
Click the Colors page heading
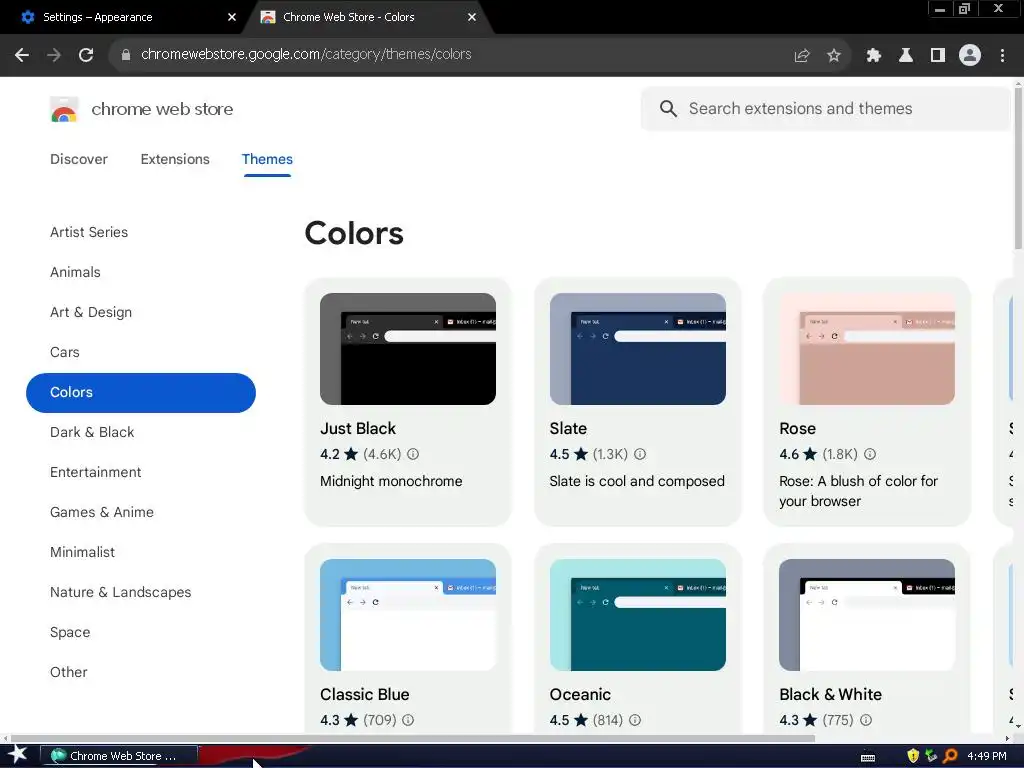(354, 233)
